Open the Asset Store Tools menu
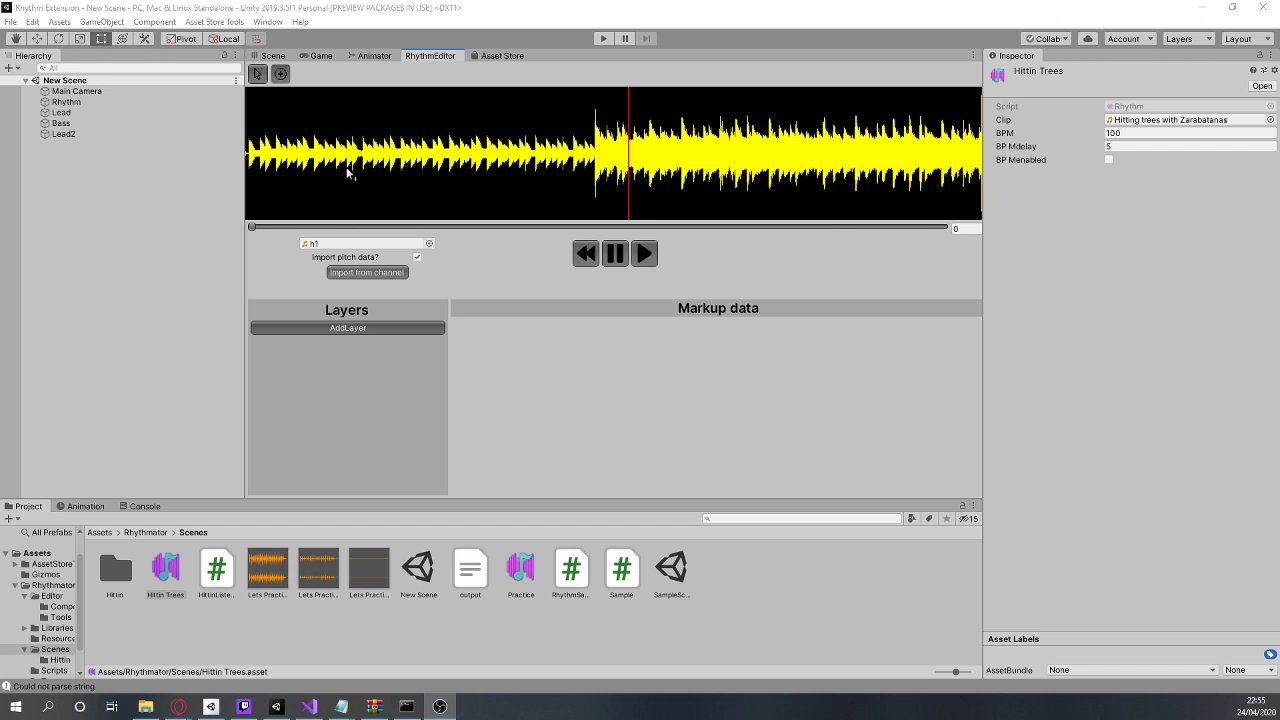 tap(214, 22)
